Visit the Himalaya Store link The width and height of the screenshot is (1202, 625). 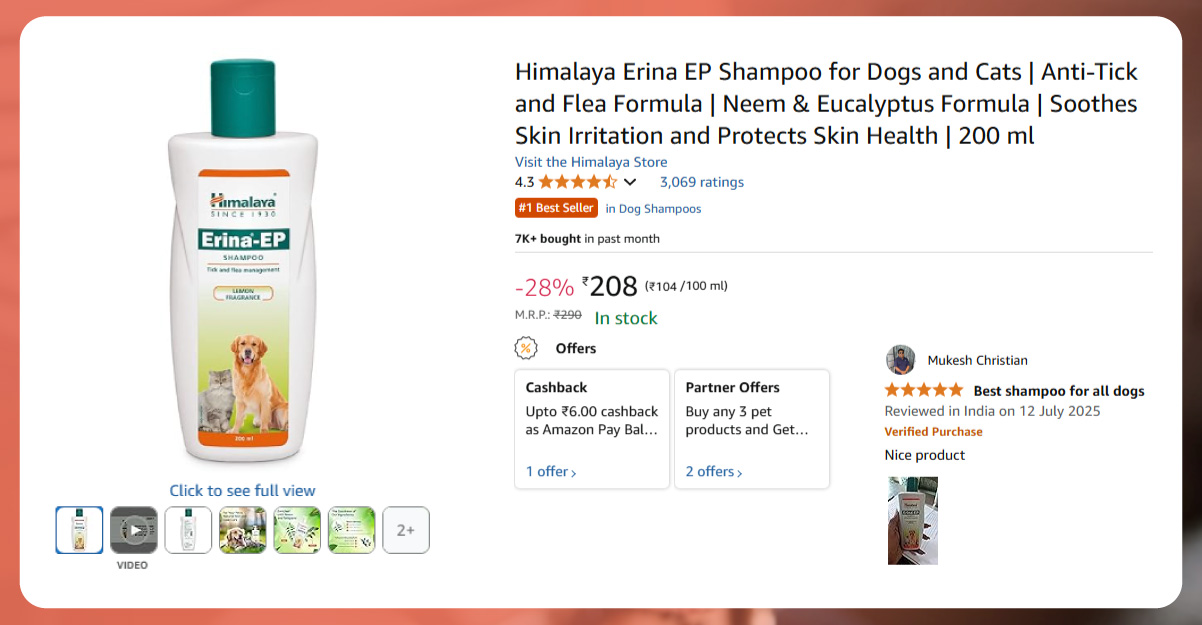coord(591,162)
